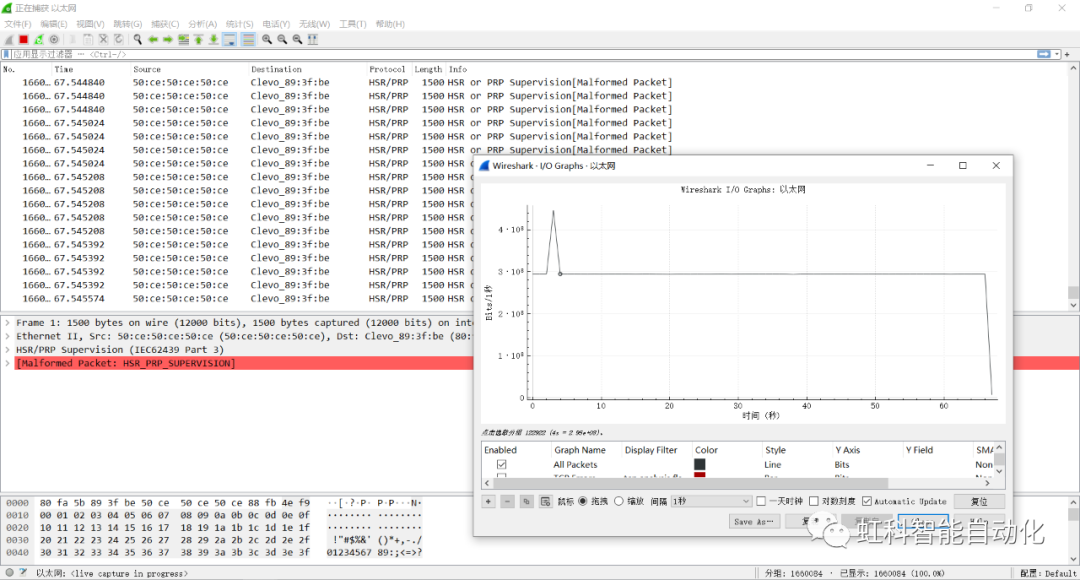Select the Find packet magnifier icon
Viewport: 1080px width, 580px height.
136,39
